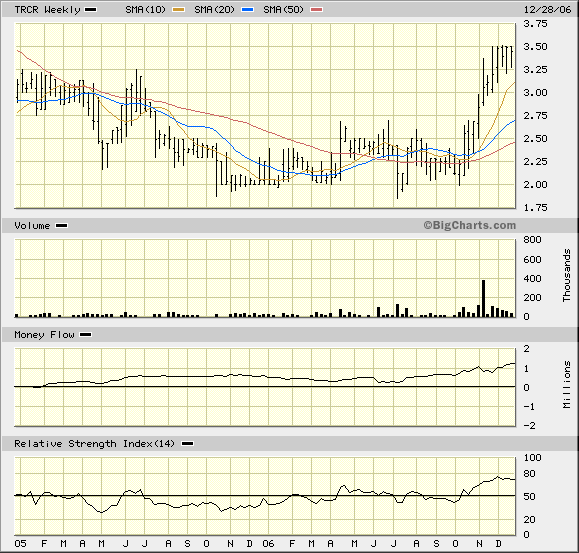Click the Relative Strength Index(14) panel title
This screenshot has height=553, width=579.
pyautogui.click(x=94, y=443)
